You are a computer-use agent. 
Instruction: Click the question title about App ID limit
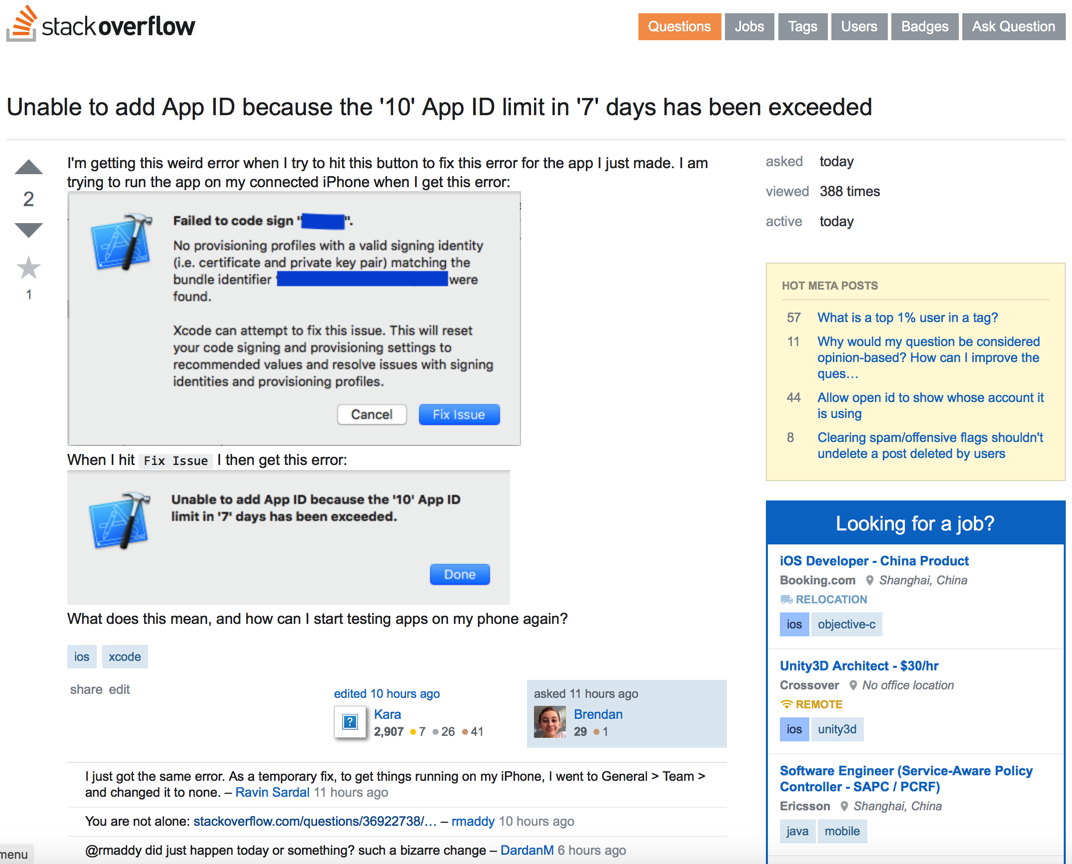click(x=439, y=107)
